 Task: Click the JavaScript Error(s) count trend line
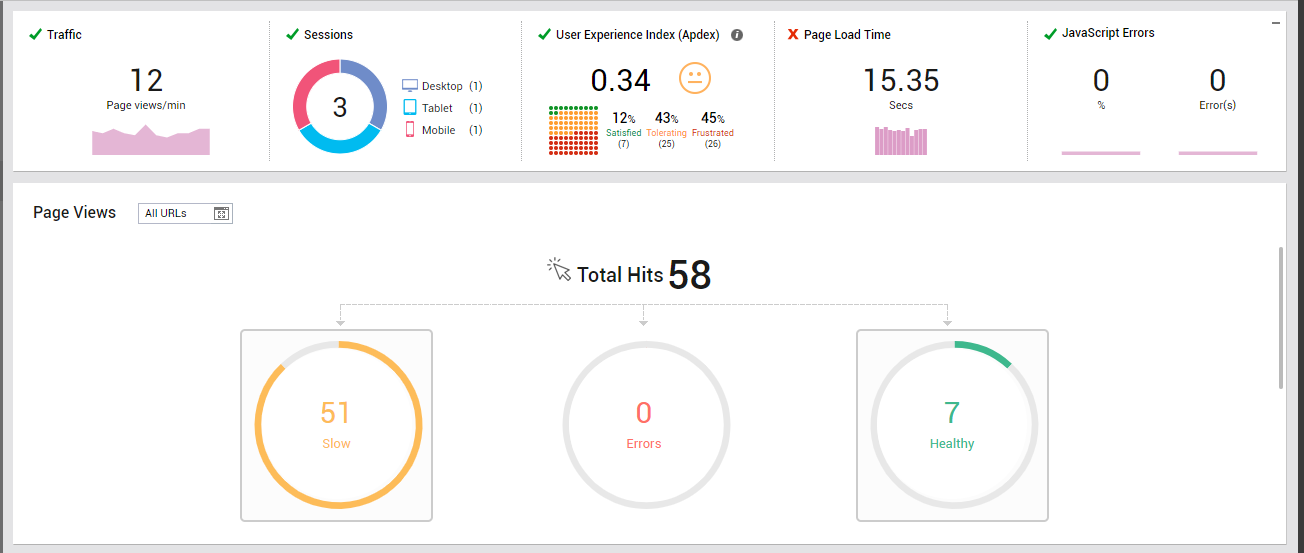click(x=1217, y=153)
